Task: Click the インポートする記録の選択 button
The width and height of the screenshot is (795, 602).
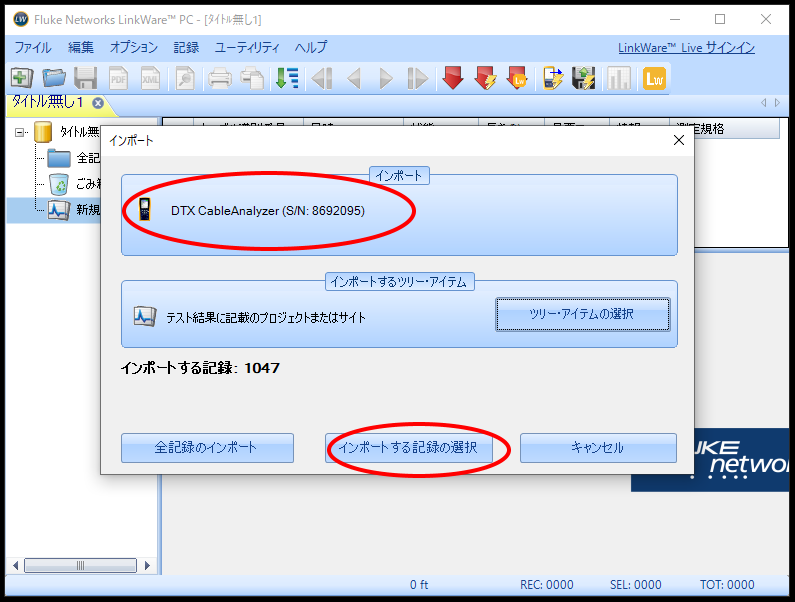Action: (x=408, y=447)
